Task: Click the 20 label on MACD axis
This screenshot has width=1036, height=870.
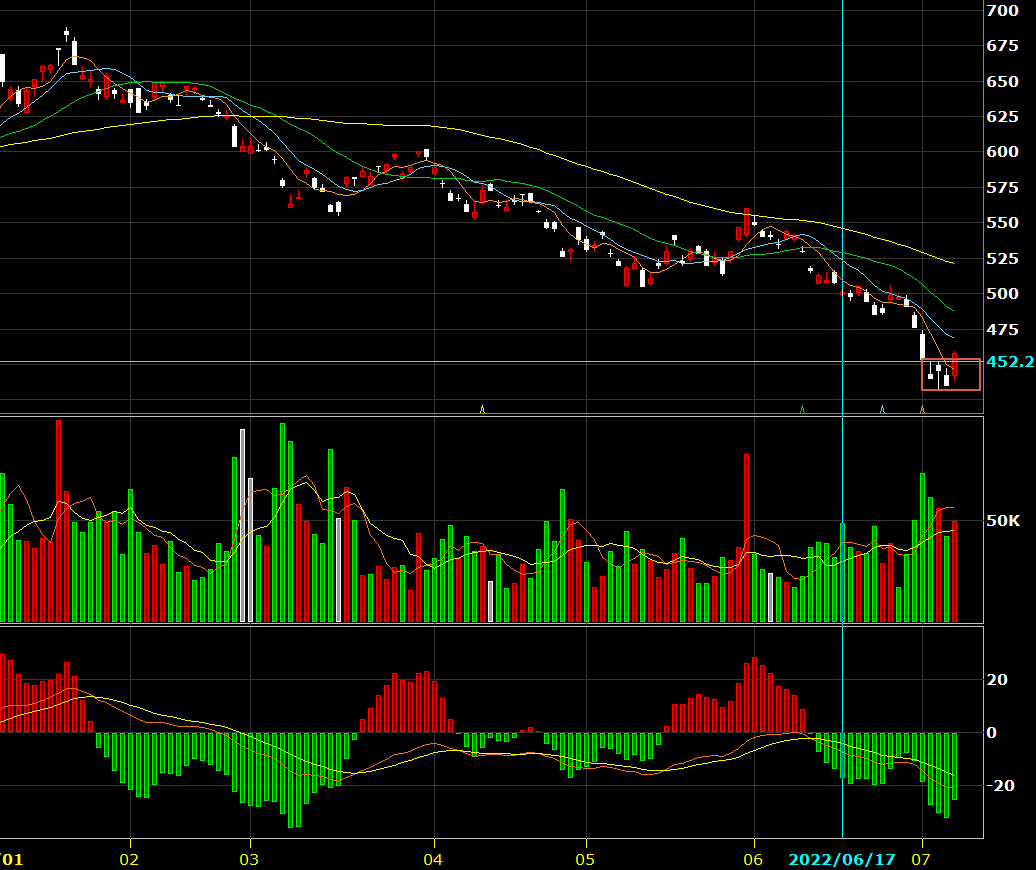Action: [x=997, y=679]
